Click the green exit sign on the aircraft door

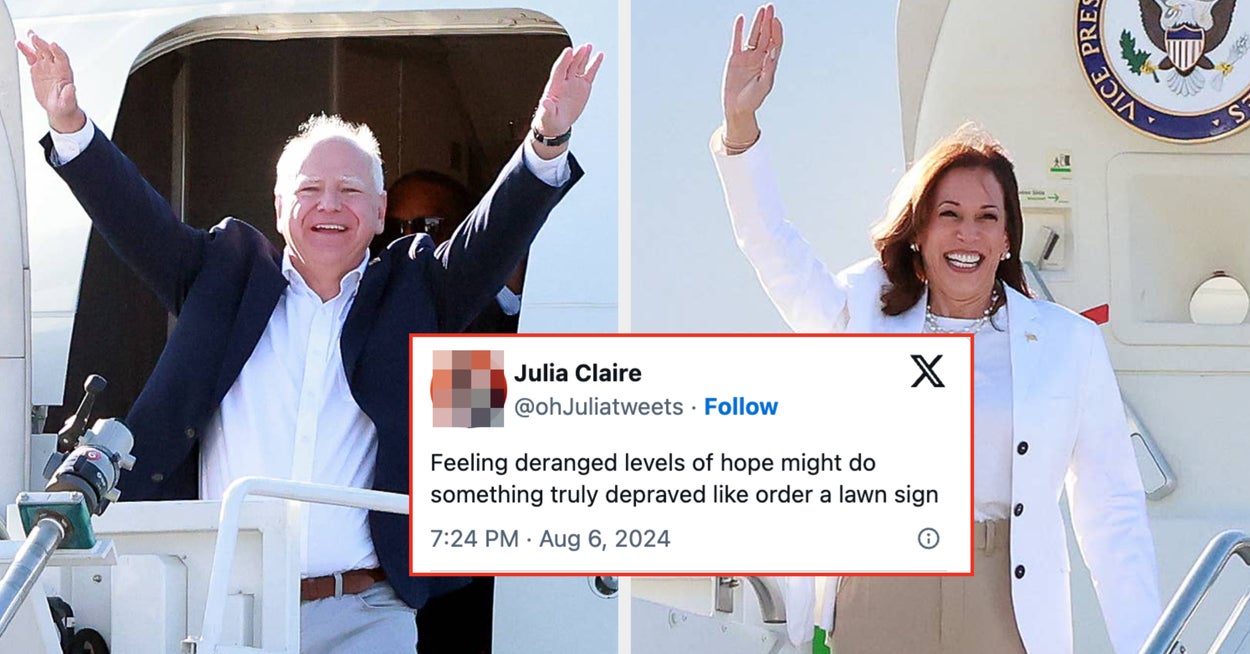(x=1060, y=162)
